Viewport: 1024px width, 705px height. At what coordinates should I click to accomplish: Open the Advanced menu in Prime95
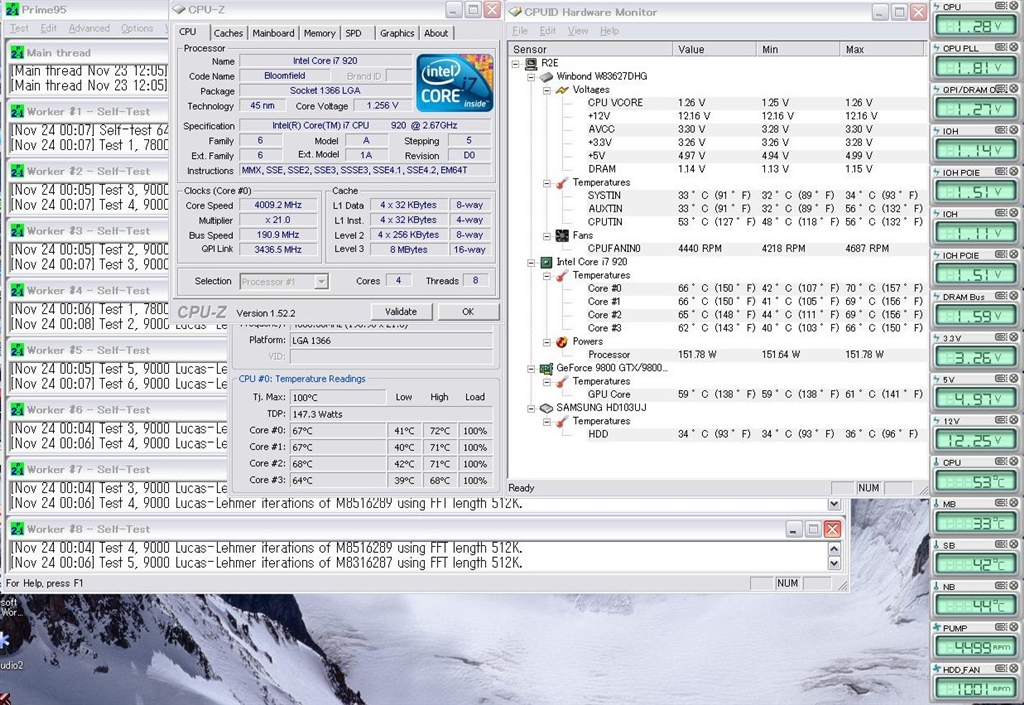[89, 29]
